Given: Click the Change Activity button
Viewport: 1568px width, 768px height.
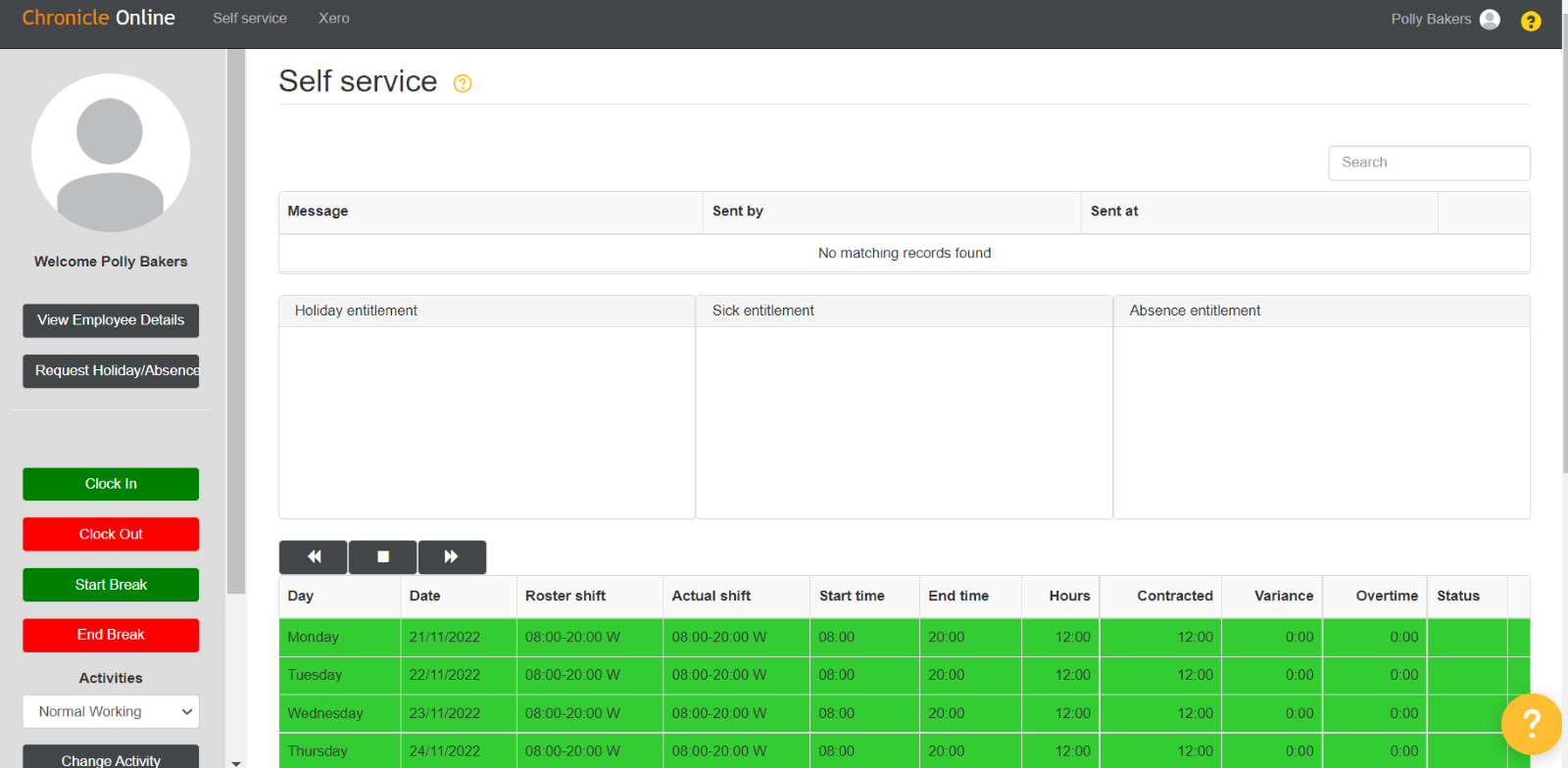Looking at the screenshot, I should pyautogui.click(x=111, y=757).
